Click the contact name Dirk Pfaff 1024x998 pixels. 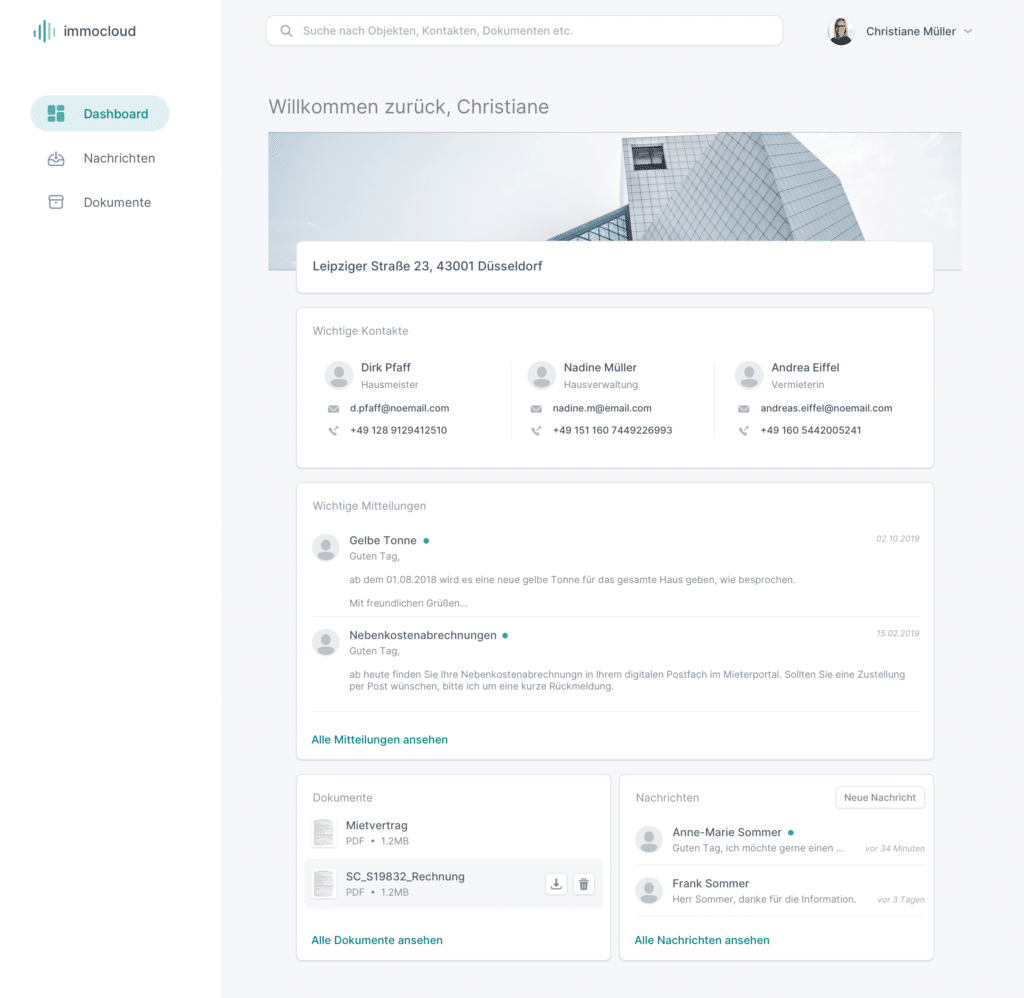386,368
